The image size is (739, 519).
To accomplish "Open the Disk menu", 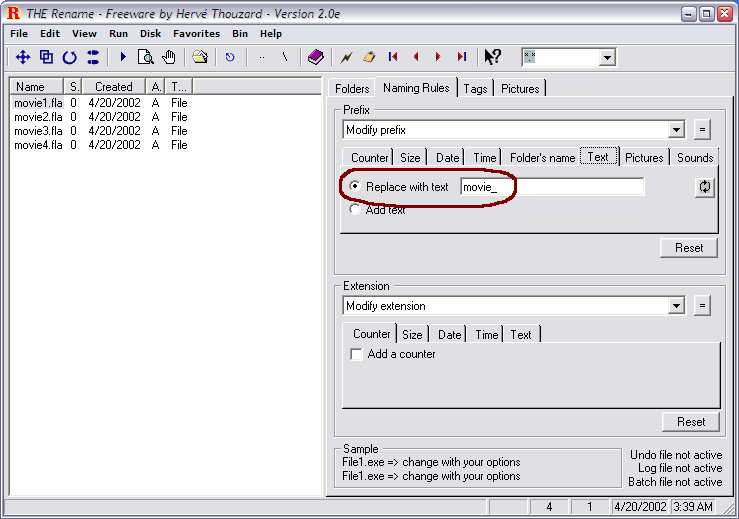I will [150, 34].
